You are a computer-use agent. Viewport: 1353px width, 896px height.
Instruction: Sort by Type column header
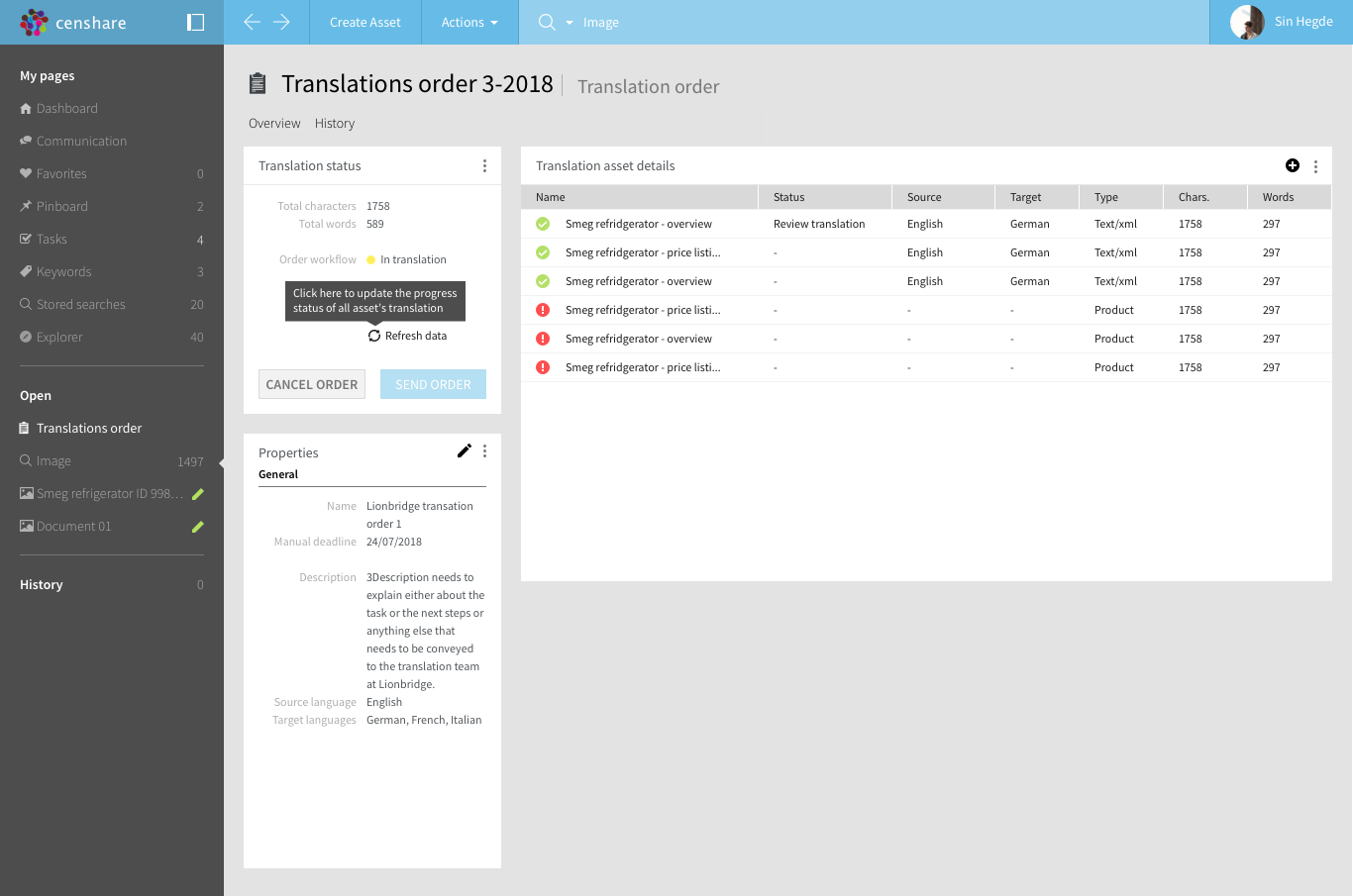pyautogui.click(x=1122, y=197)
